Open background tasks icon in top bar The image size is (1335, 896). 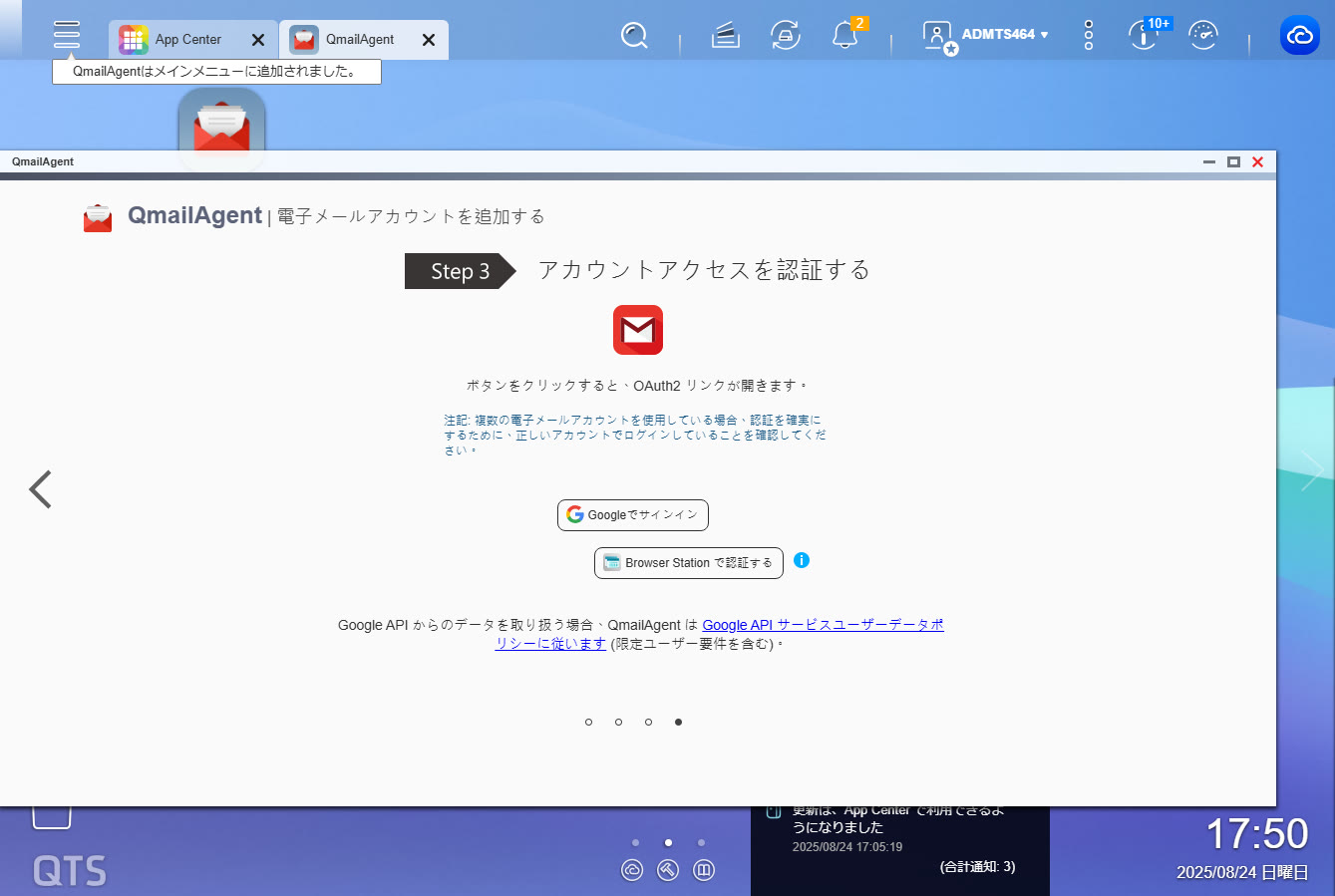point(726,36)
